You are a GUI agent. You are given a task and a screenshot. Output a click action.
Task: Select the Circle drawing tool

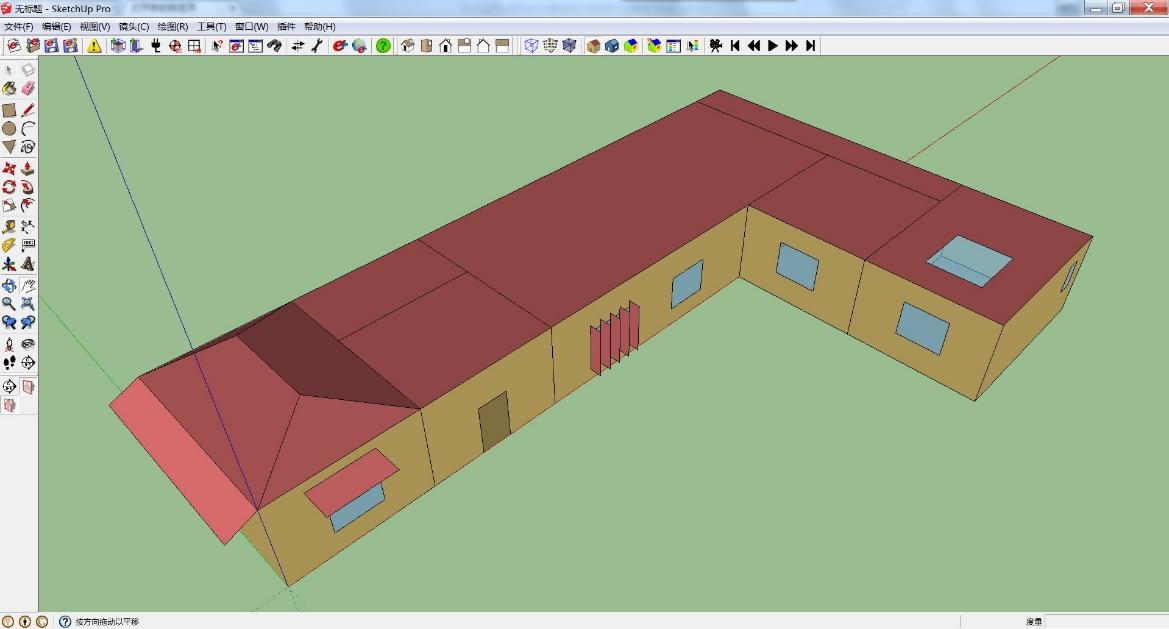9,129
